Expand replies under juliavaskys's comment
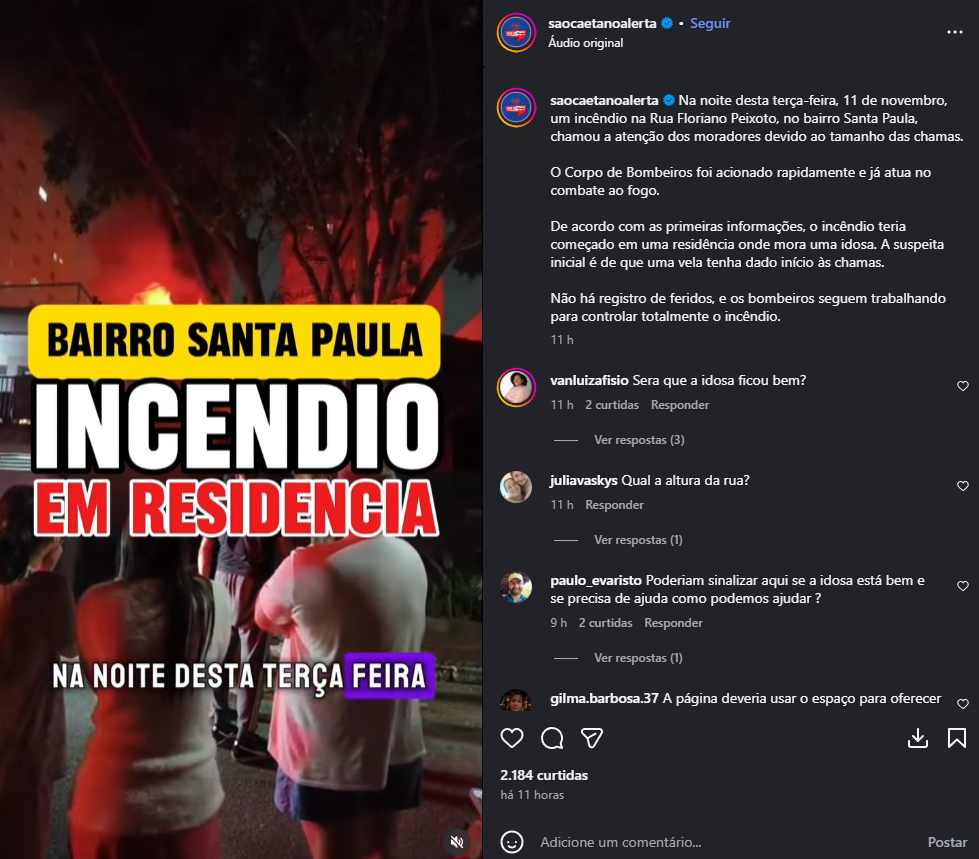 click(638, 540)
